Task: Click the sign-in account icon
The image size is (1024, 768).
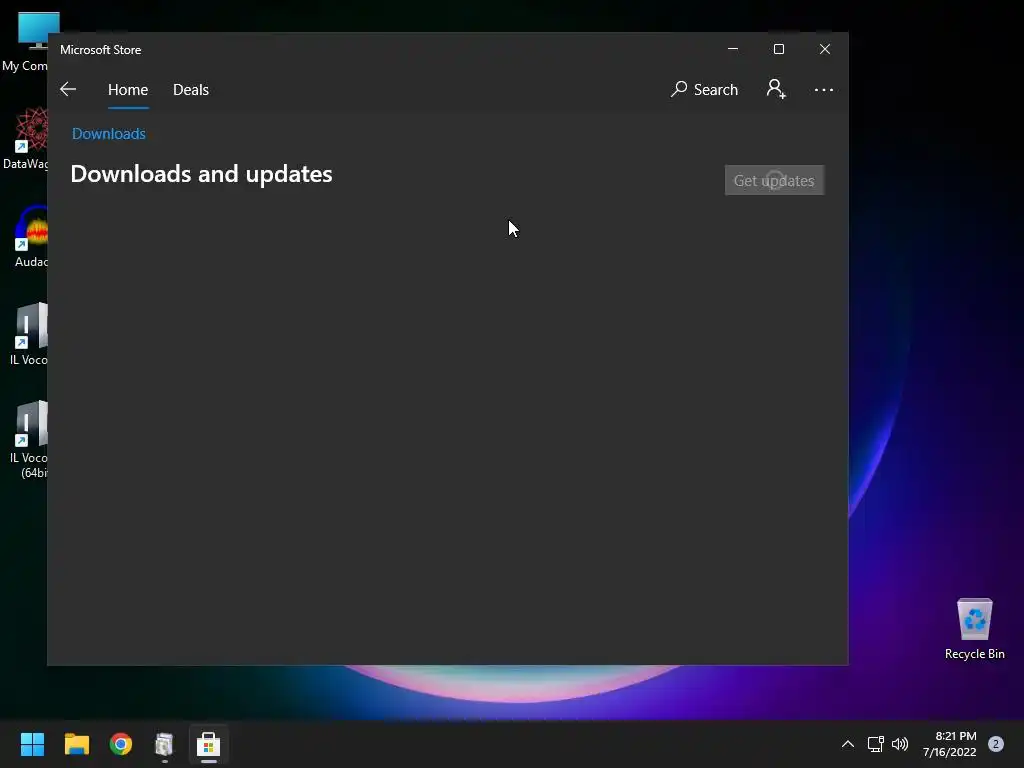Action: [x=776, y=89]
